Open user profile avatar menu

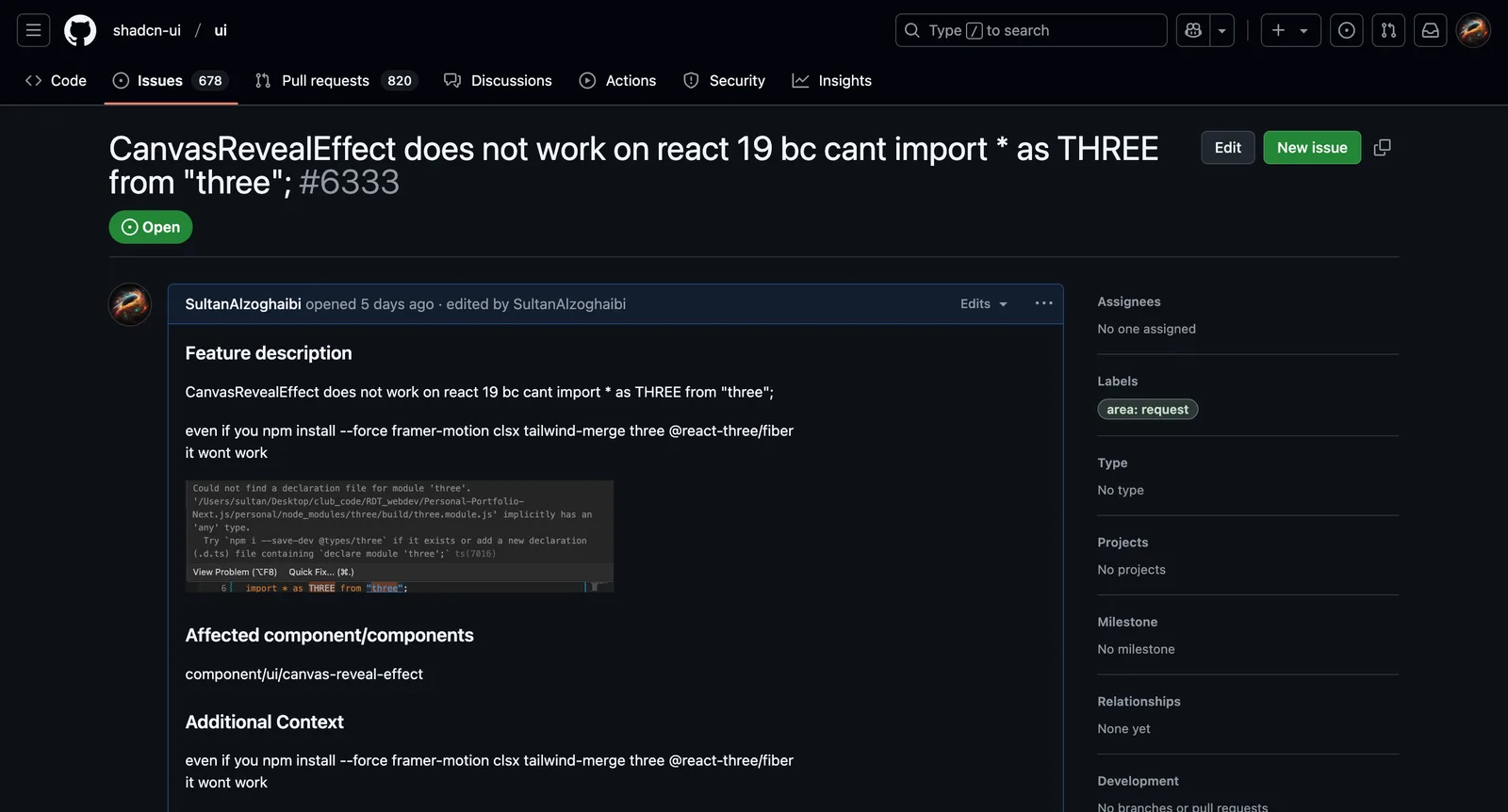click(x=1473, y=30)
